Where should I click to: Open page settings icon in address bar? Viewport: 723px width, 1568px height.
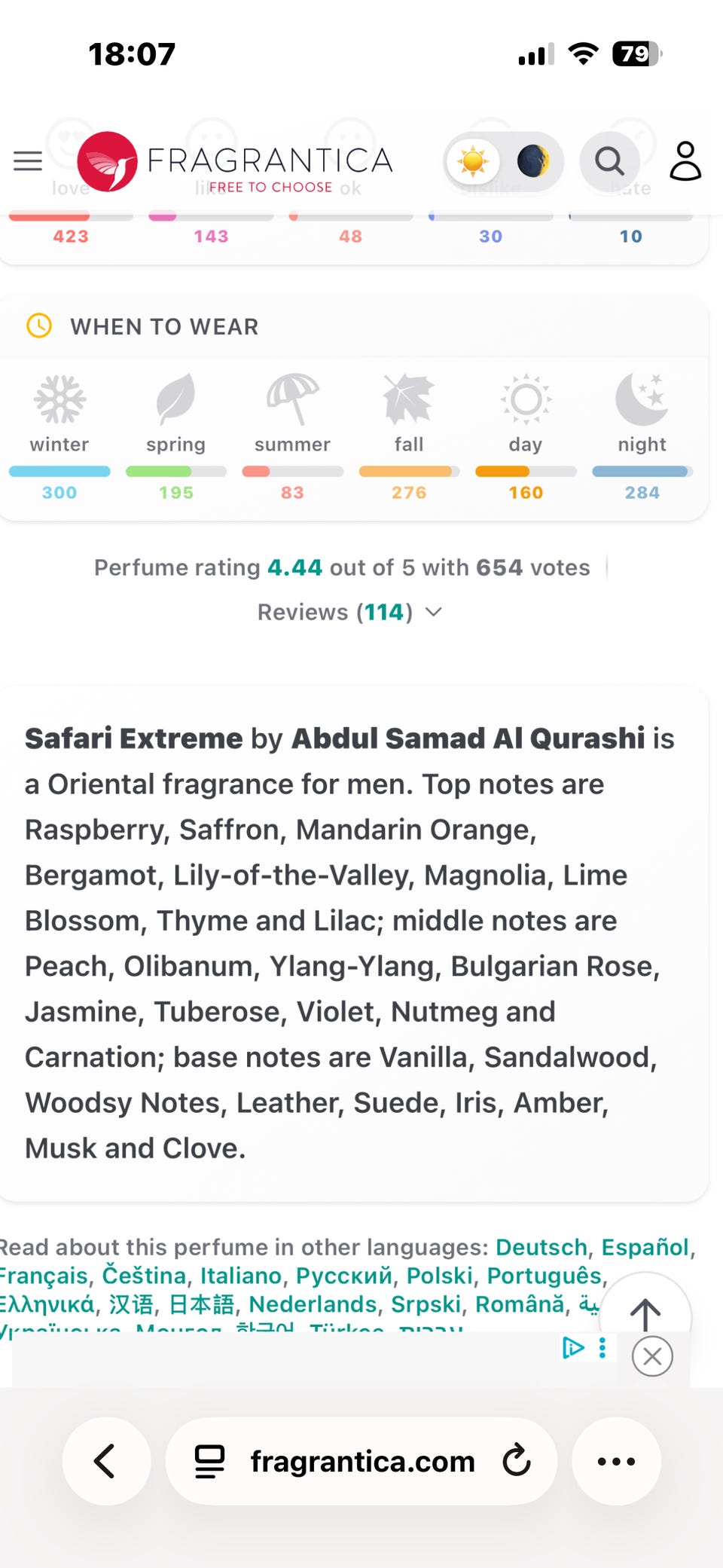click(x=209, y=1460)
